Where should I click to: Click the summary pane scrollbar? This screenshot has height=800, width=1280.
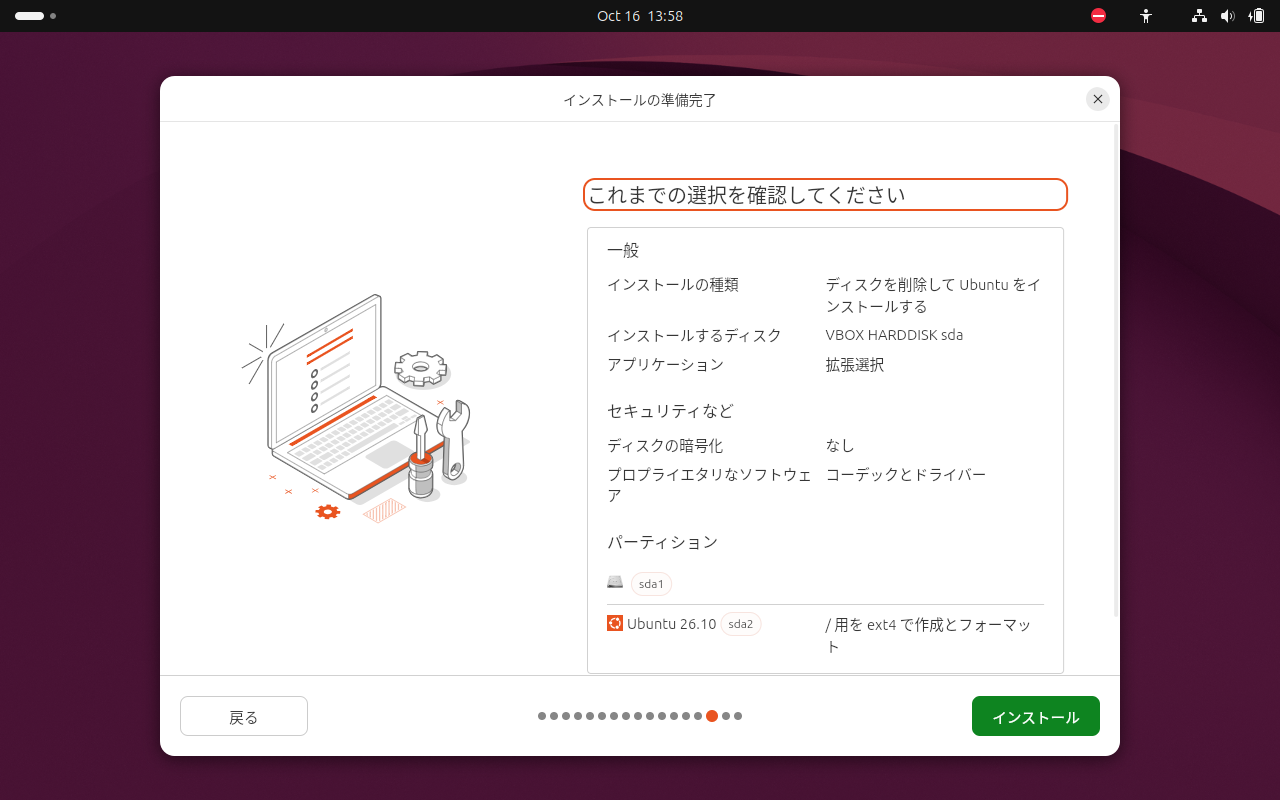[x=1116, y=370]
